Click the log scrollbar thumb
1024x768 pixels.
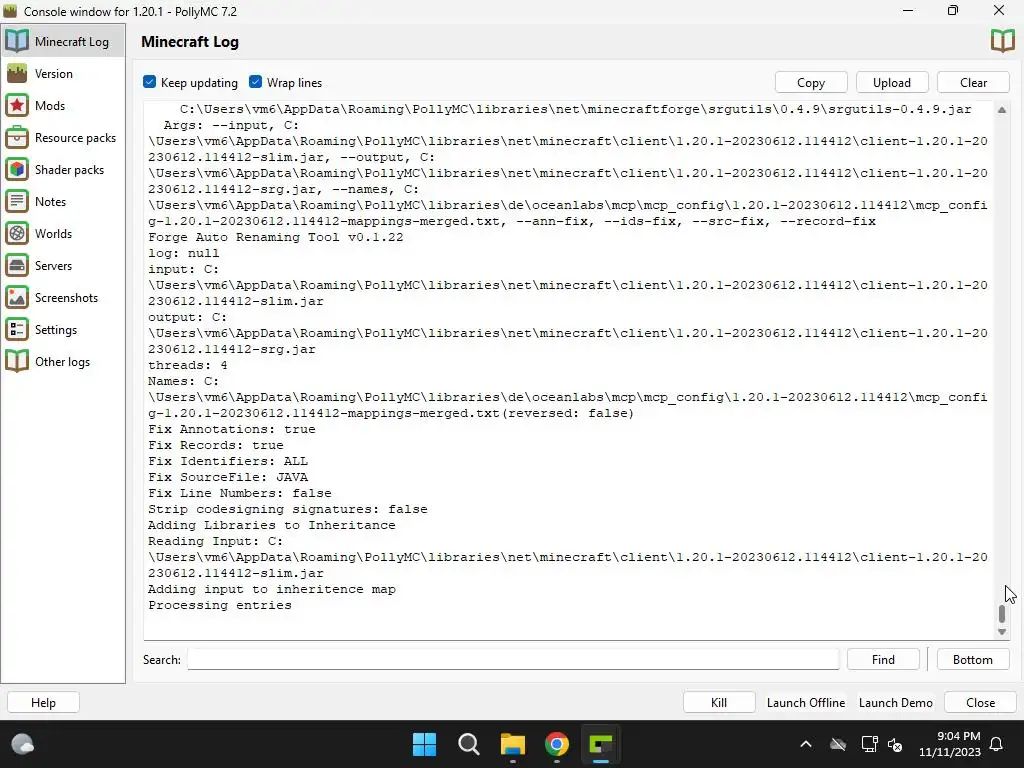click(1002, 614)
